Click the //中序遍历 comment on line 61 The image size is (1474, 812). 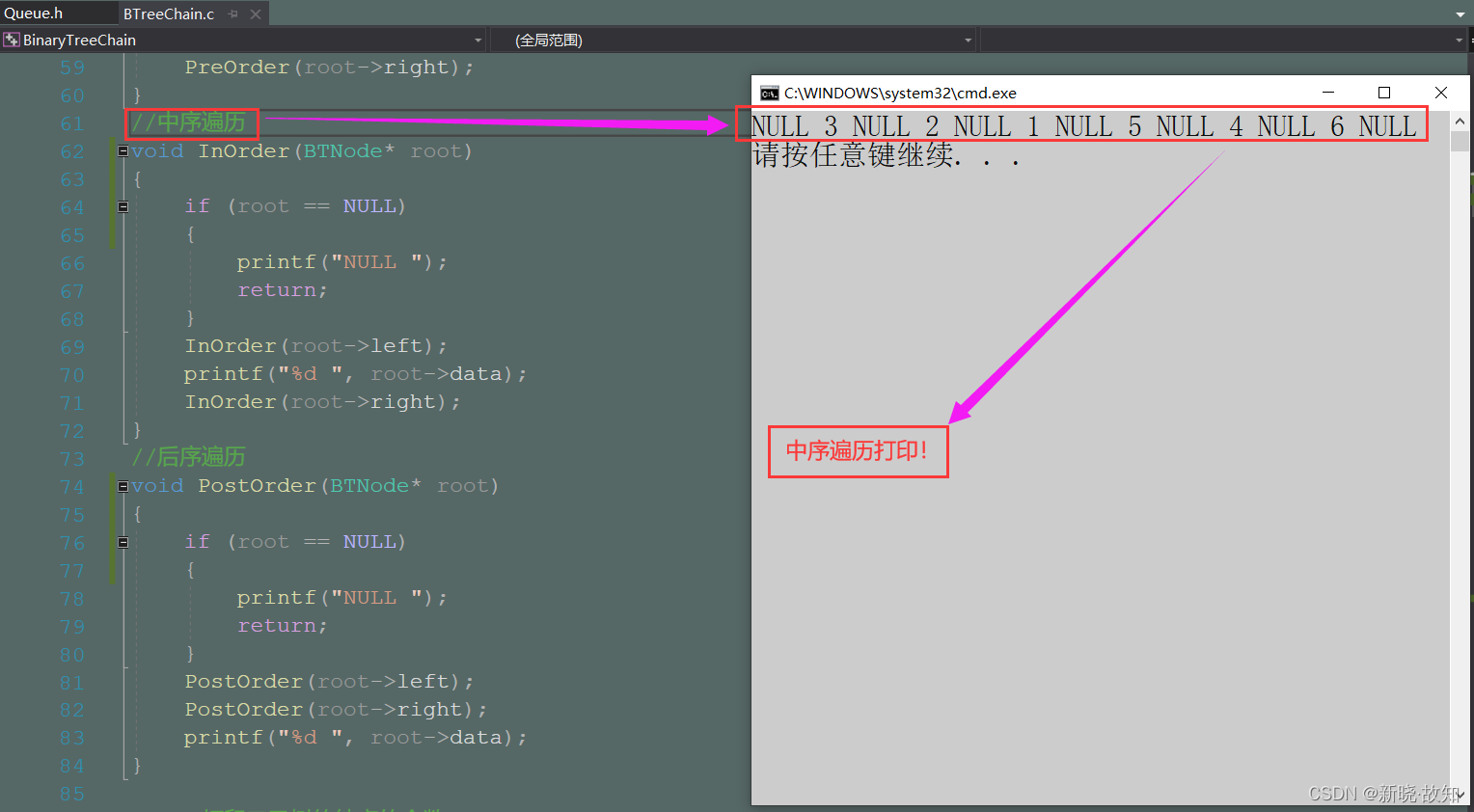click(x=189, y=123)
